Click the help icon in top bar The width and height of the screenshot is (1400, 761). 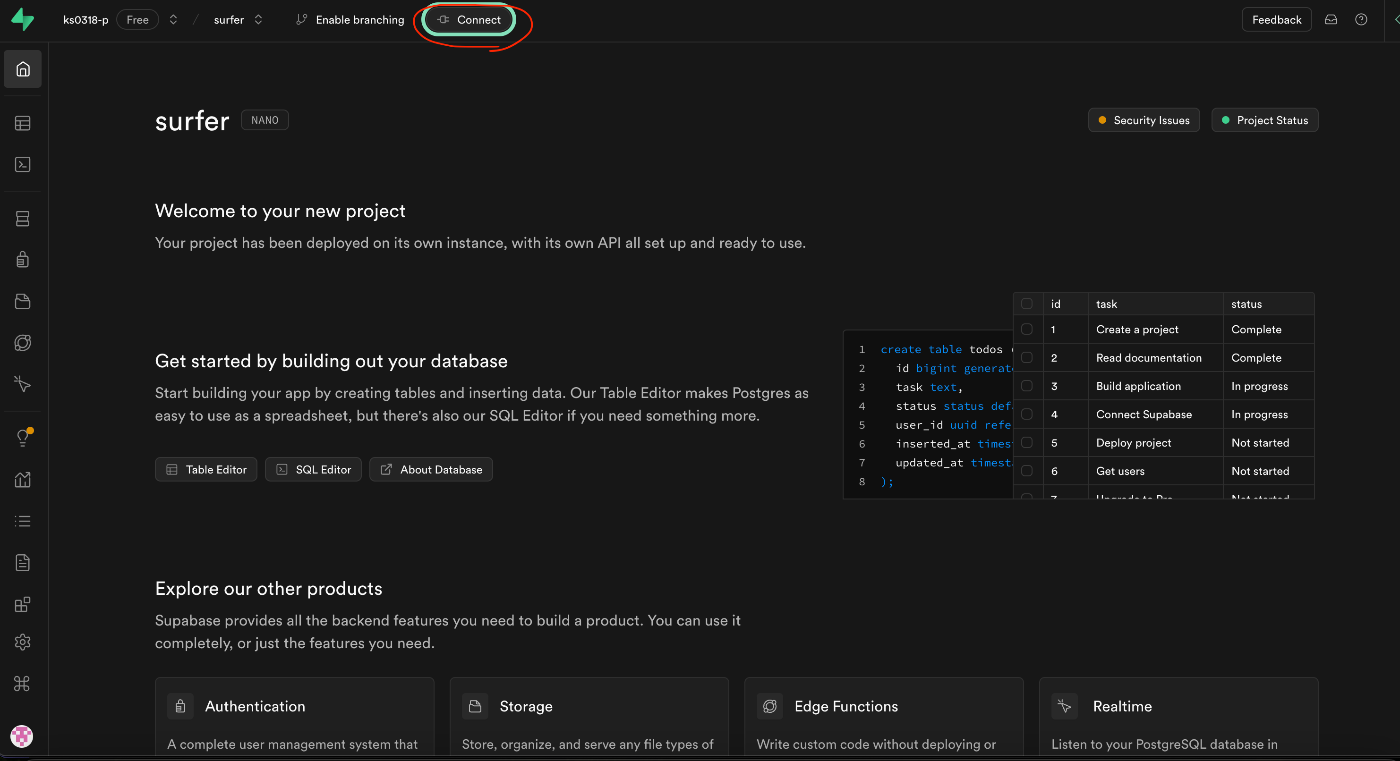(1361, 20)
